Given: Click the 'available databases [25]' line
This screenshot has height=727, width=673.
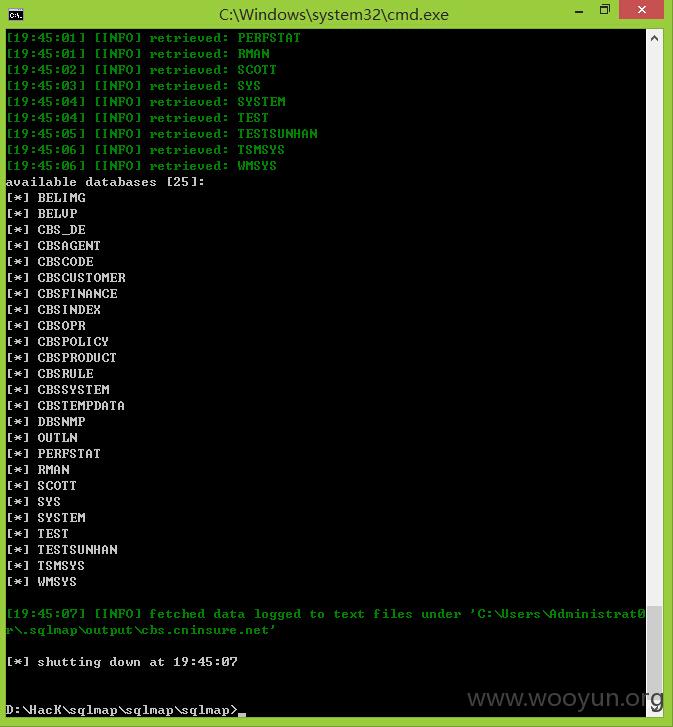Looking at the screenshot, I should tap(105, 182).
